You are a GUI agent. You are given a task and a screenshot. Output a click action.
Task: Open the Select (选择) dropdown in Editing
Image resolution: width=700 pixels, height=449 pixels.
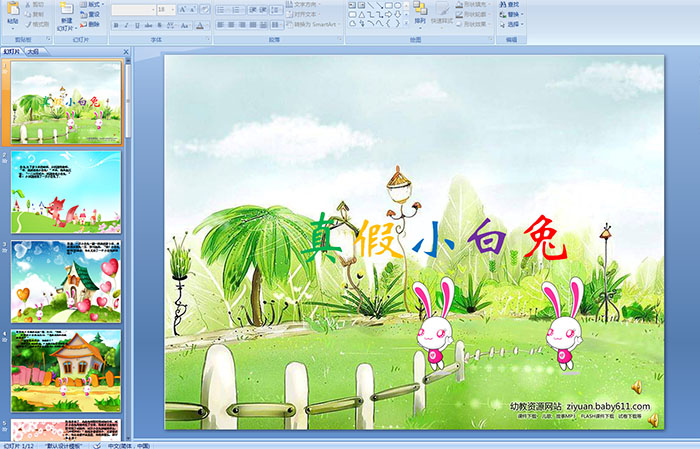(513, 25)
